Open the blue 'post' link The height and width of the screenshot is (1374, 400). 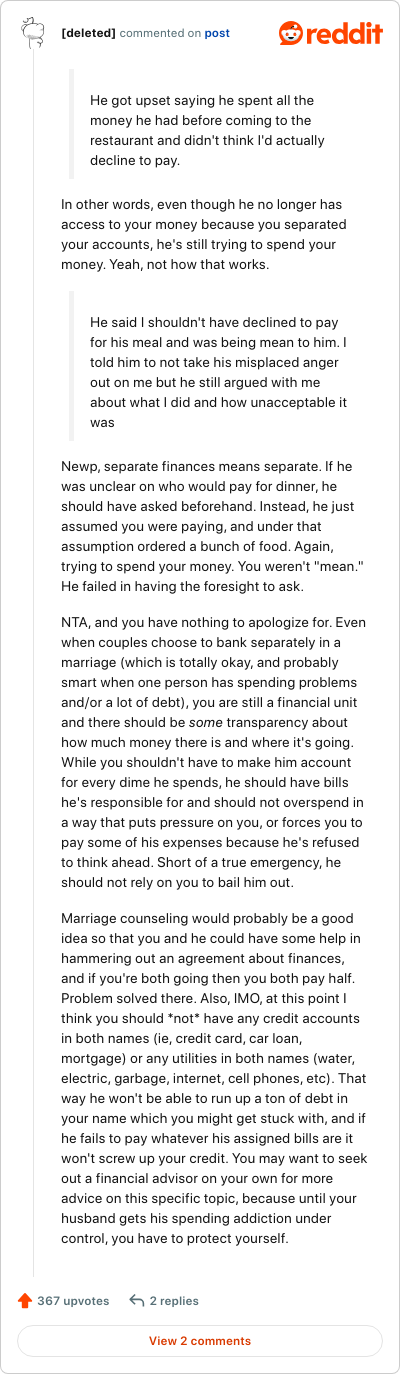(x=217, y=33)
